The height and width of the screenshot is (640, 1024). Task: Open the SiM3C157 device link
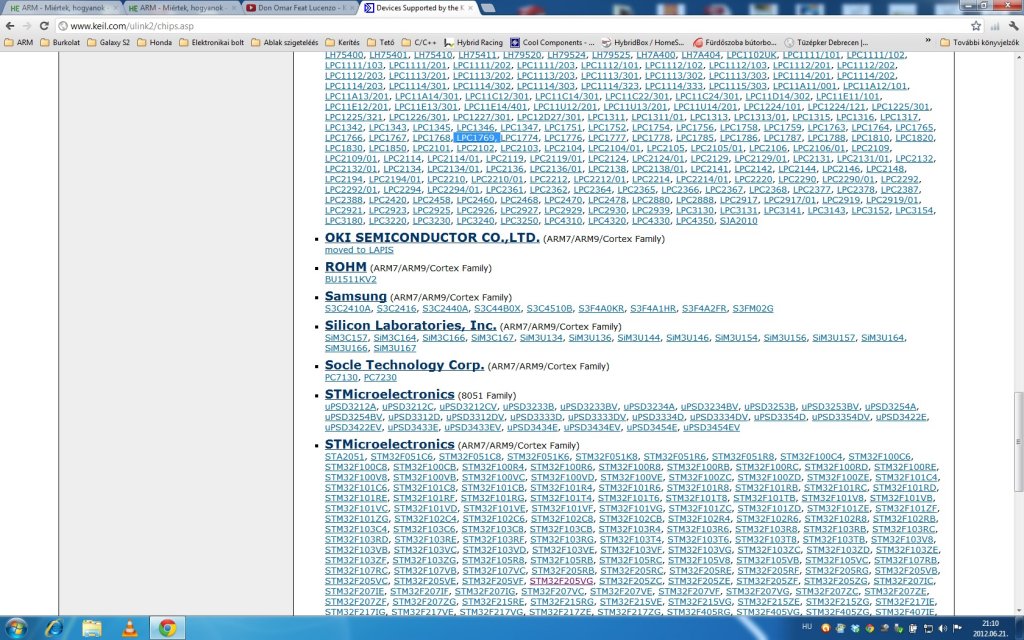[x=346, y=338]
